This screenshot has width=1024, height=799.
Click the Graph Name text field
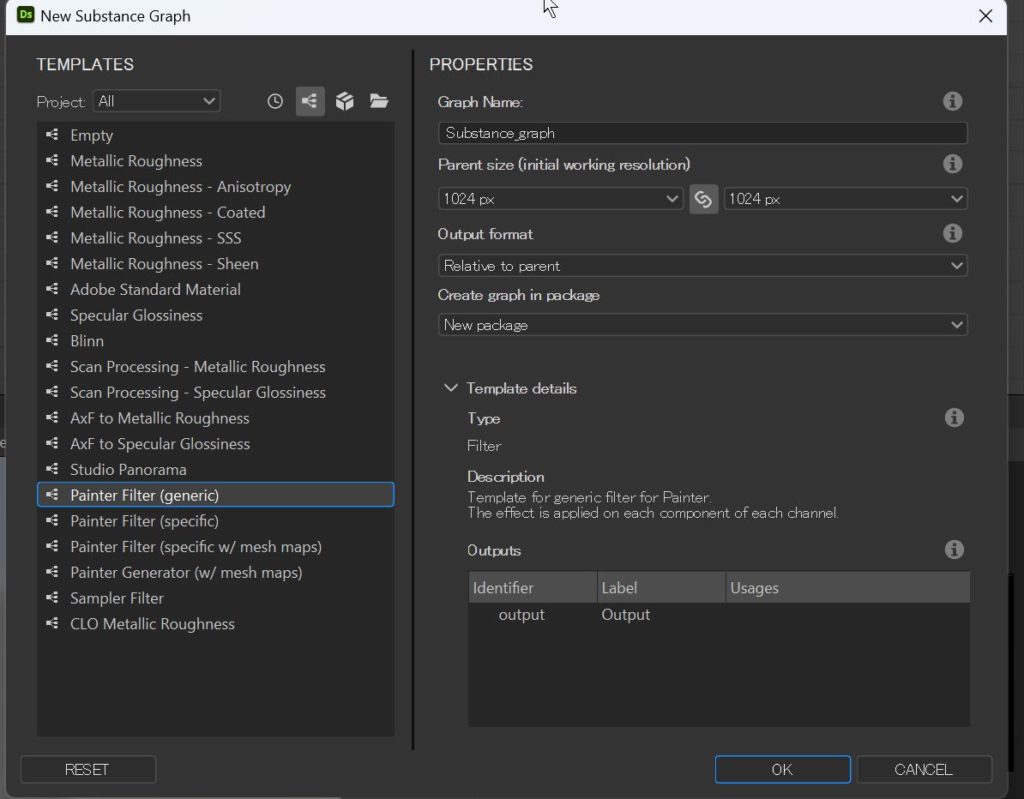[x=702, y=133]
